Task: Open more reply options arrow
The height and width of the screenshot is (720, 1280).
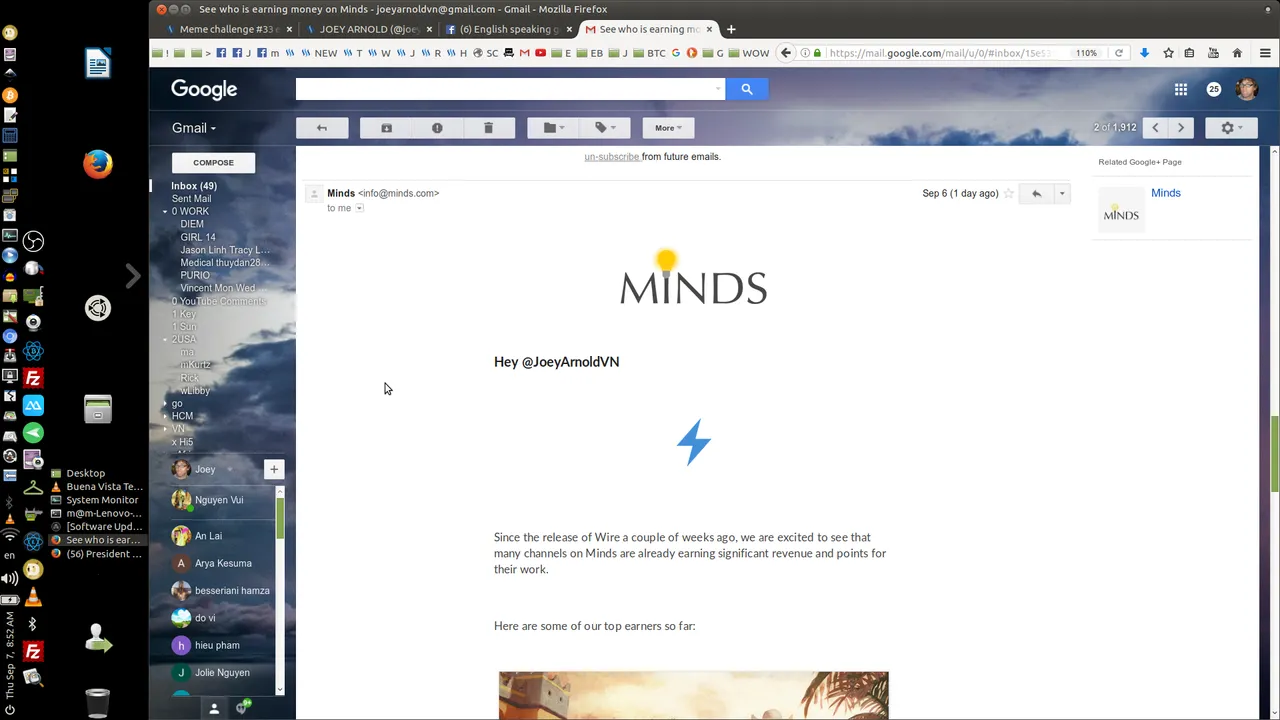Action: pyautogui.click(x=1062, y=193)
